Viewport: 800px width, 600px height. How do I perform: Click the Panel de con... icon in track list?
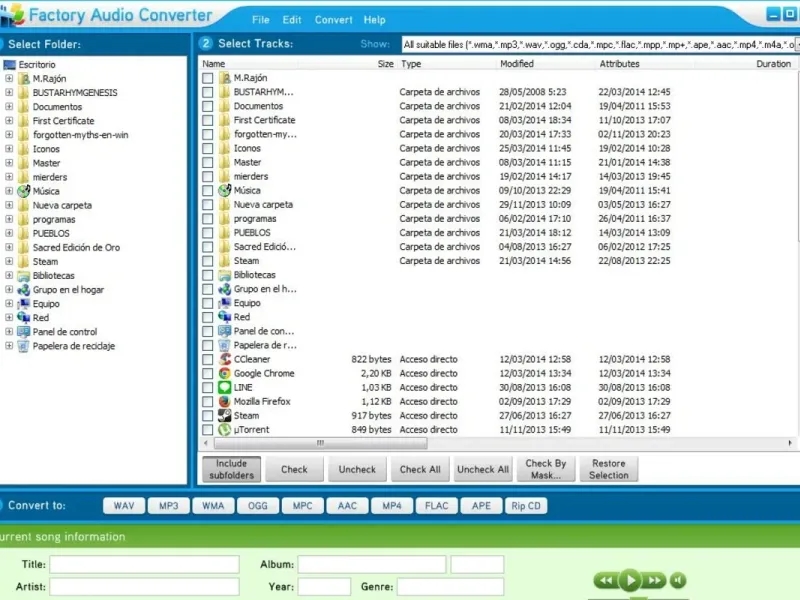tap(224, 331)
